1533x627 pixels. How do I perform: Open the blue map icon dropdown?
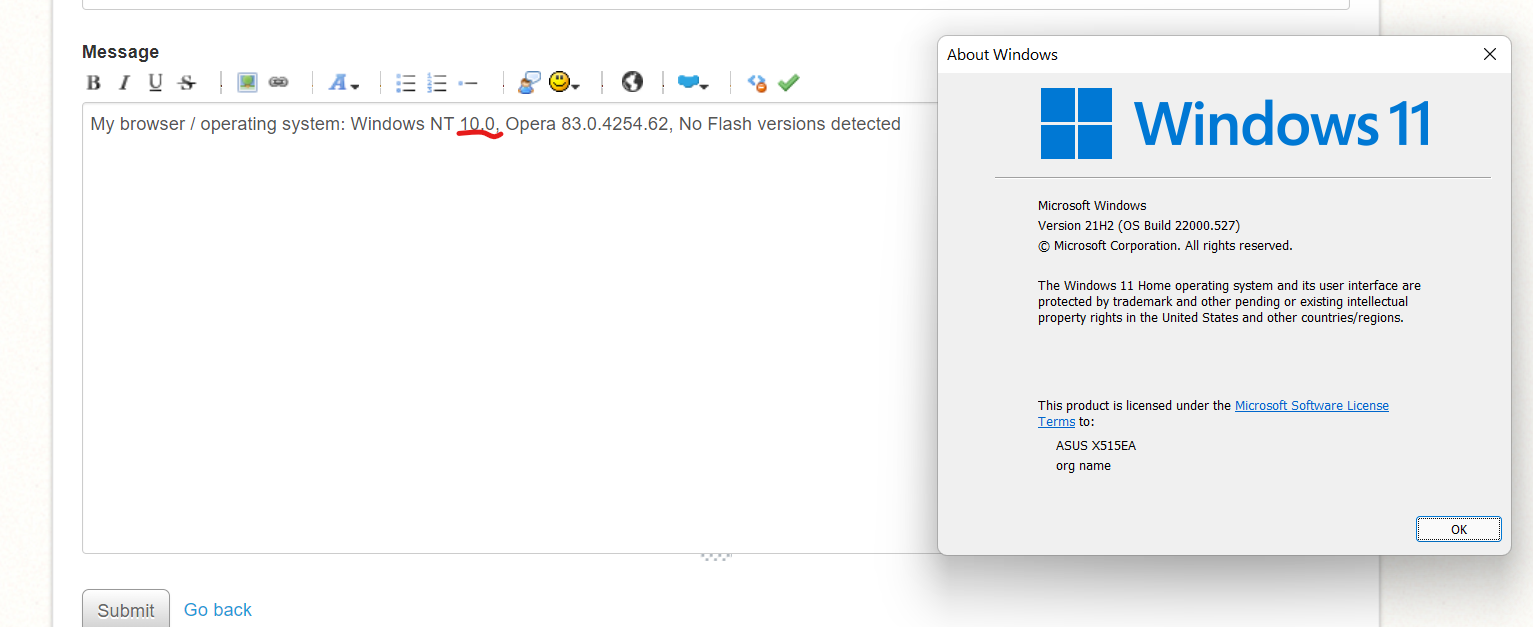pyautogui.click(x=692, y=83)
